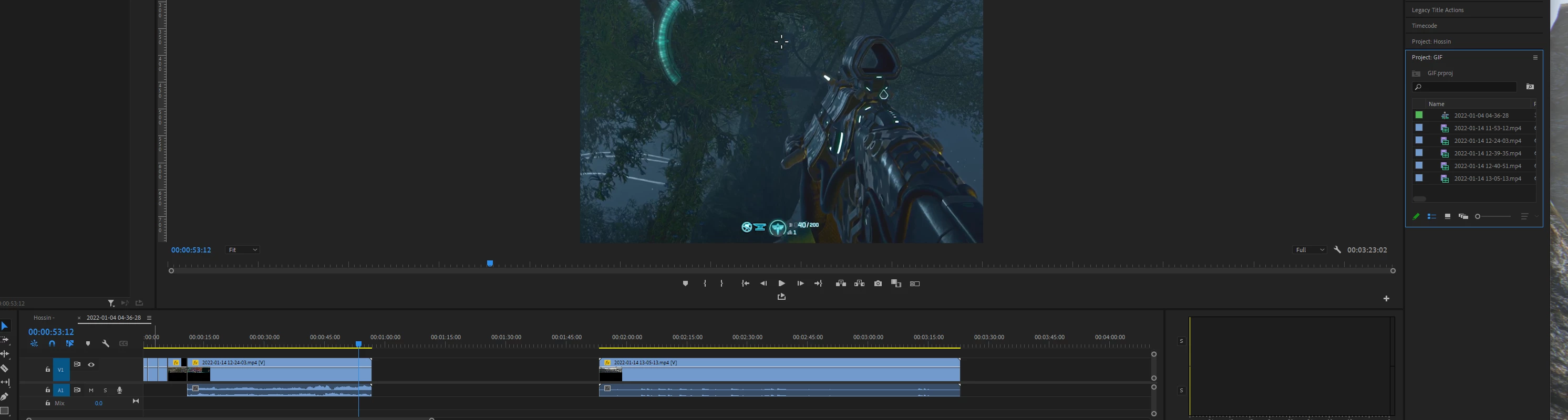Toggle captions track CC button
1568x420 pixels.
pos(123,343)
